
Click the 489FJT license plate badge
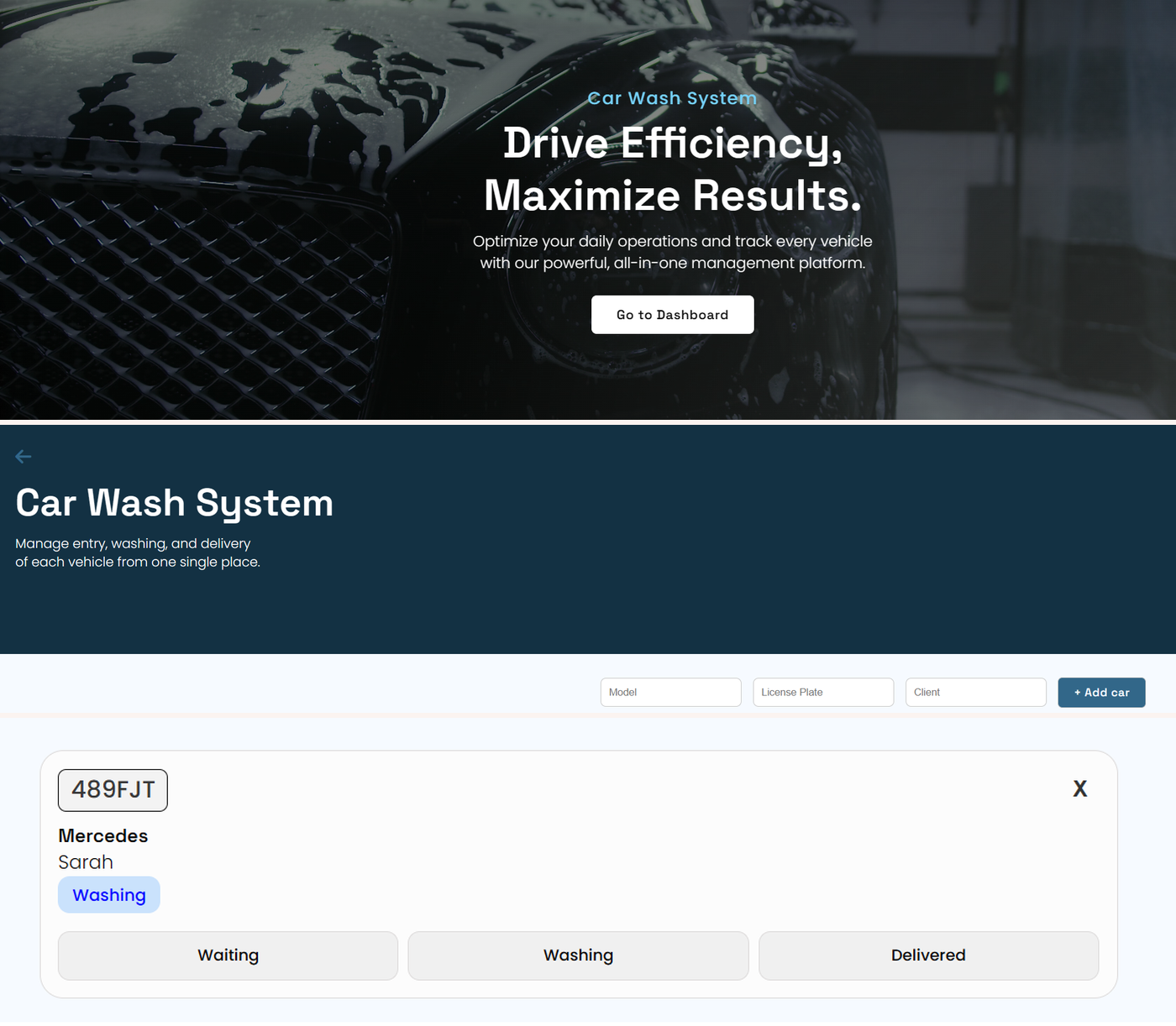pos(113,790)
